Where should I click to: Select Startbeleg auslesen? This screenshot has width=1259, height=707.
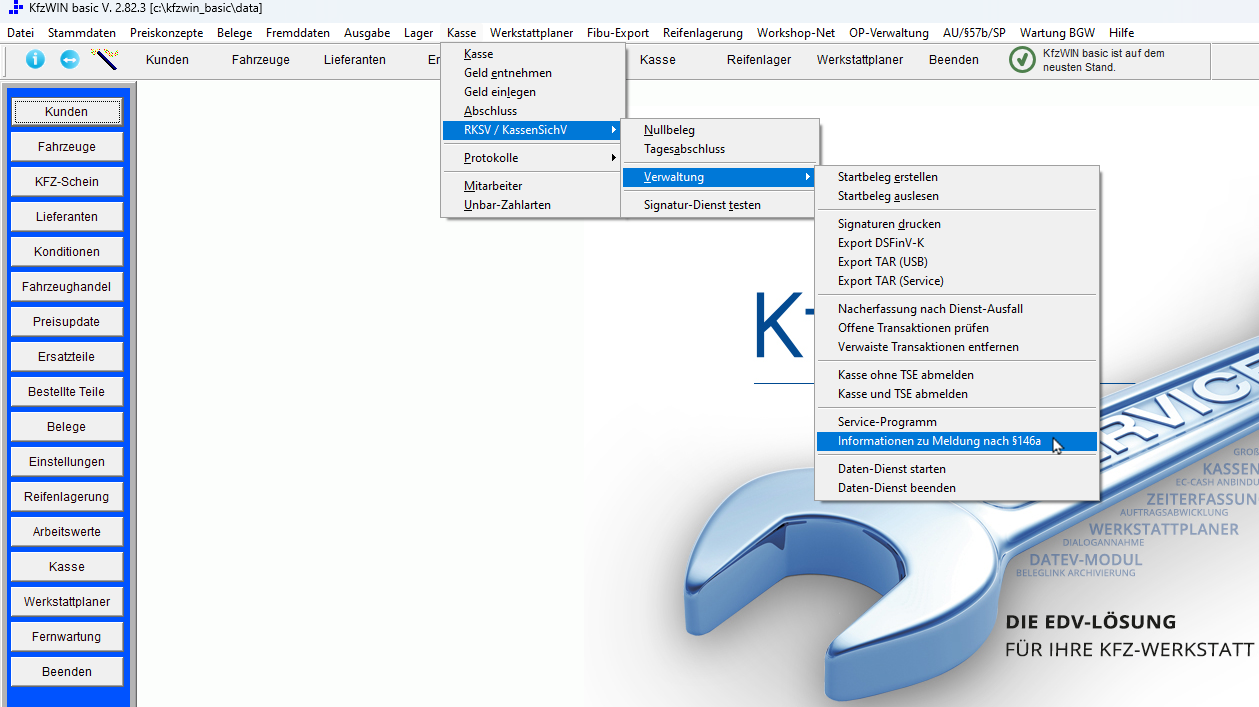957,196
